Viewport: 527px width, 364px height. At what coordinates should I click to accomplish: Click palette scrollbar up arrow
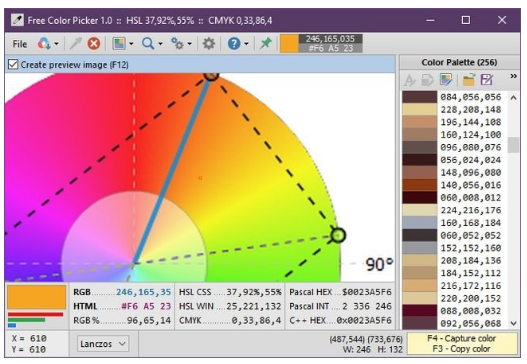(513, 98)
